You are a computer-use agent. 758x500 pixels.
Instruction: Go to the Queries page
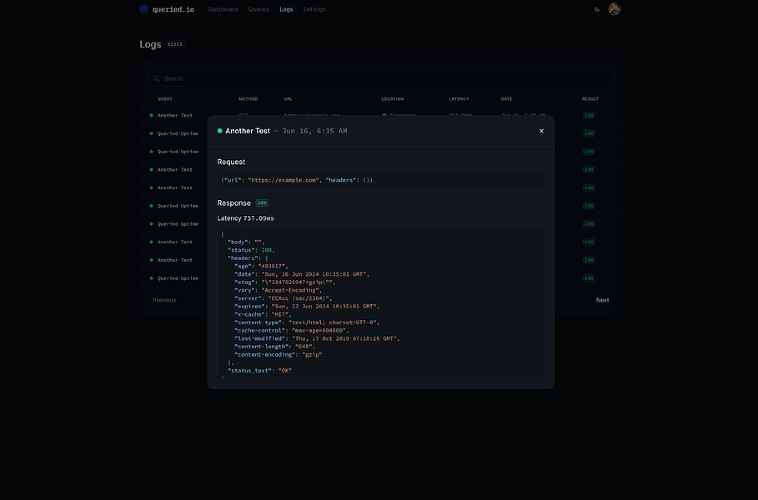coord(259,9)
